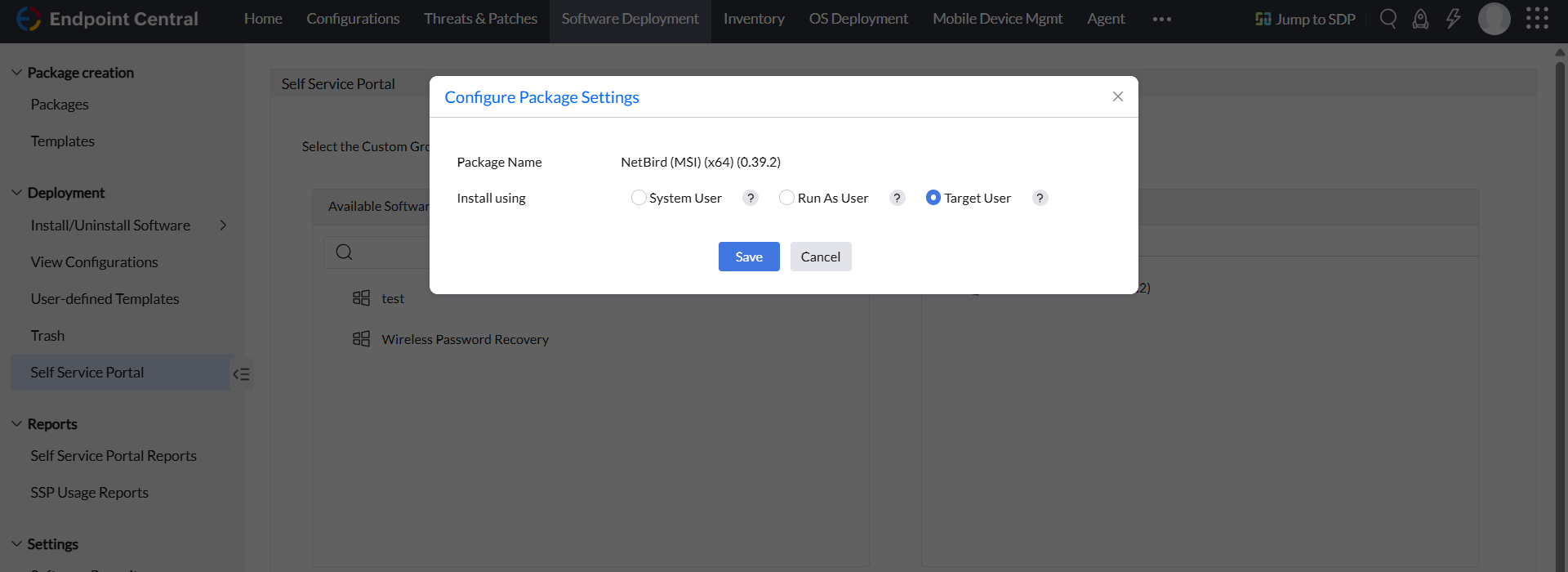1568x572 pixels.
Task: Collapse the Package creation section
Action: click(16, 73)
